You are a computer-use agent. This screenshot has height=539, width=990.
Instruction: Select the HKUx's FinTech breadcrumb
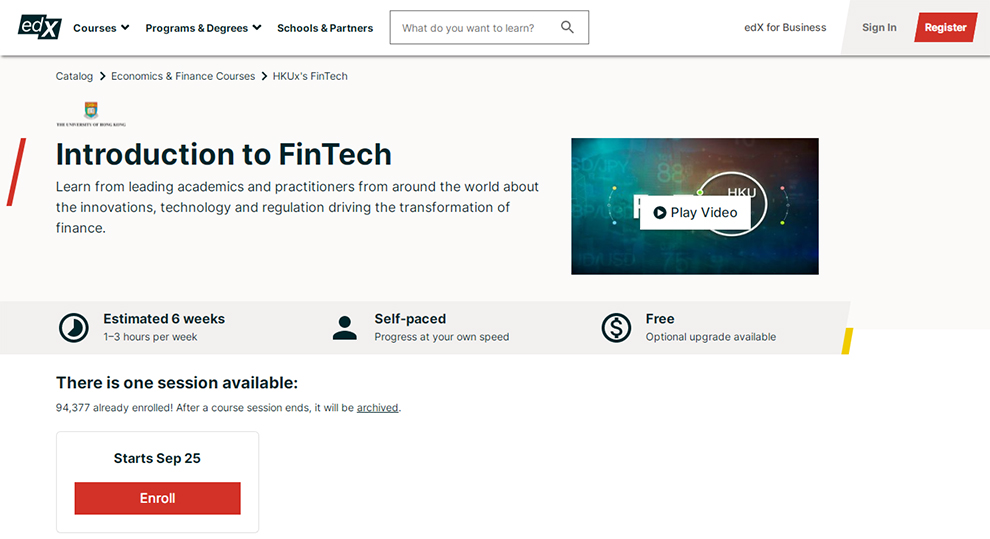[x=310, y=76]
